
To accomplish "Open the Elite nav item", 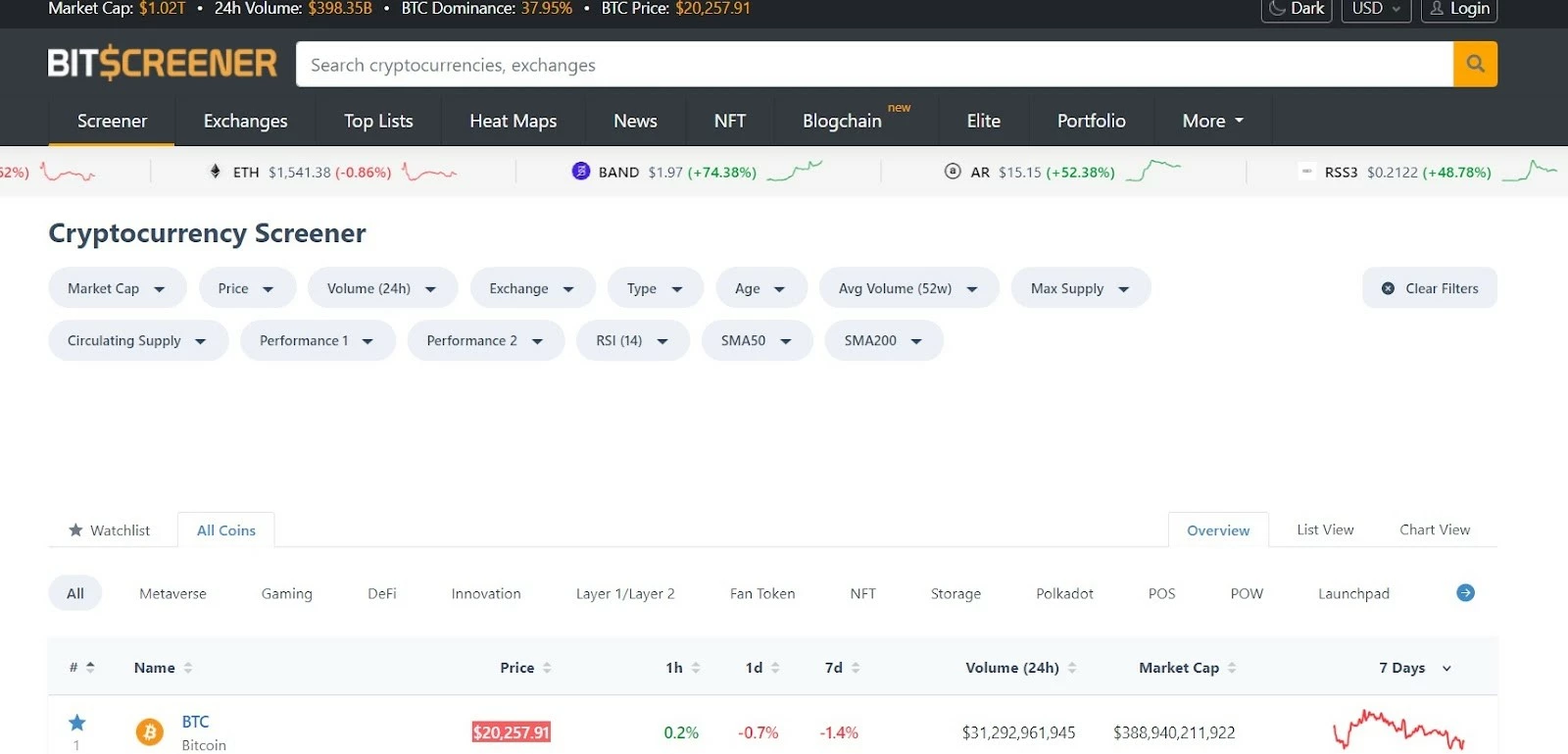I will (983, 121).
